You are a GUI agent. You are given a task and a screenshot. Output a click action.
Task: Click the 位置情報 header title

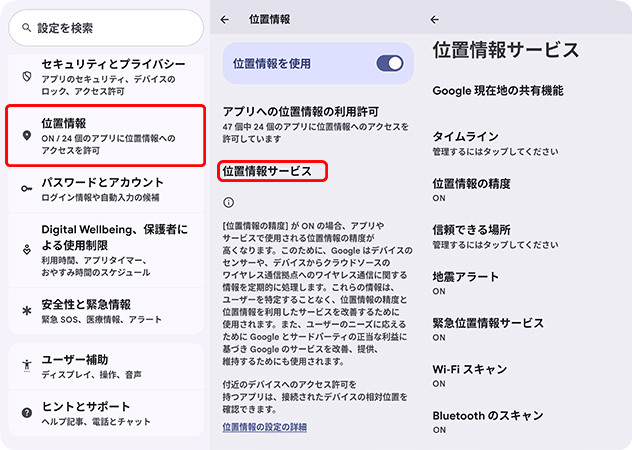(x=269, y=19)
